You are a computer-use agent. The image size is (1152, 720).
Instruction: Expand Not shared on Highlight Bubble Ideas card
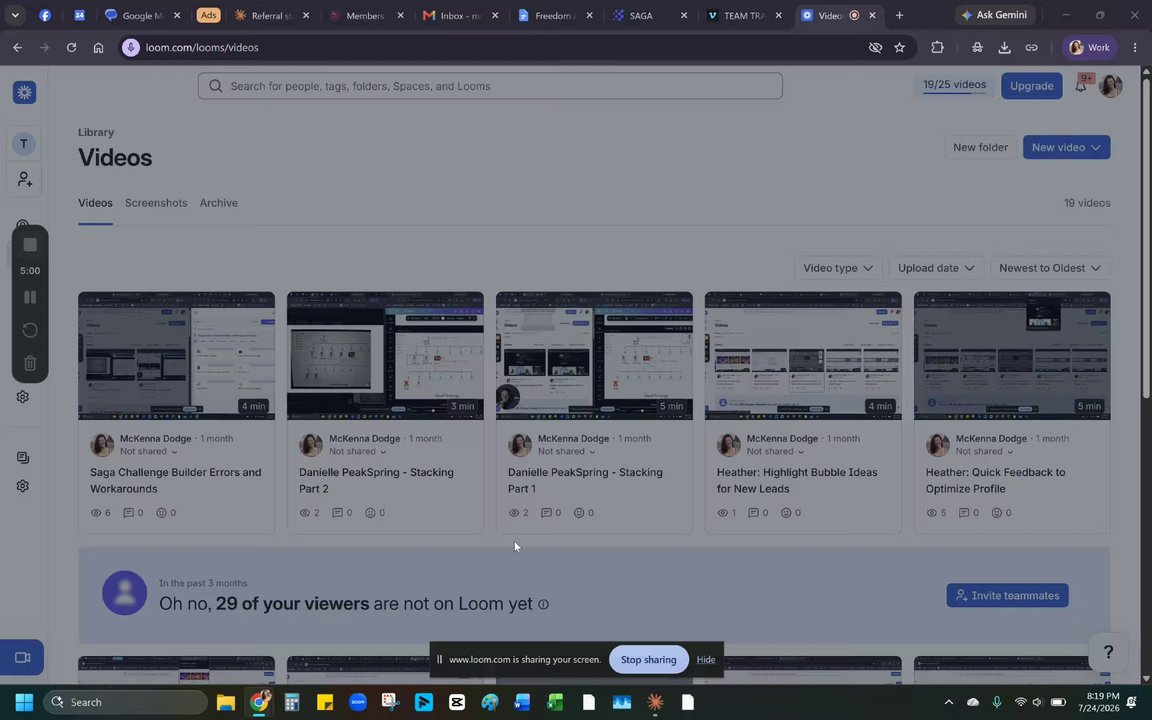pyautogui.click(x=775, y=452)
